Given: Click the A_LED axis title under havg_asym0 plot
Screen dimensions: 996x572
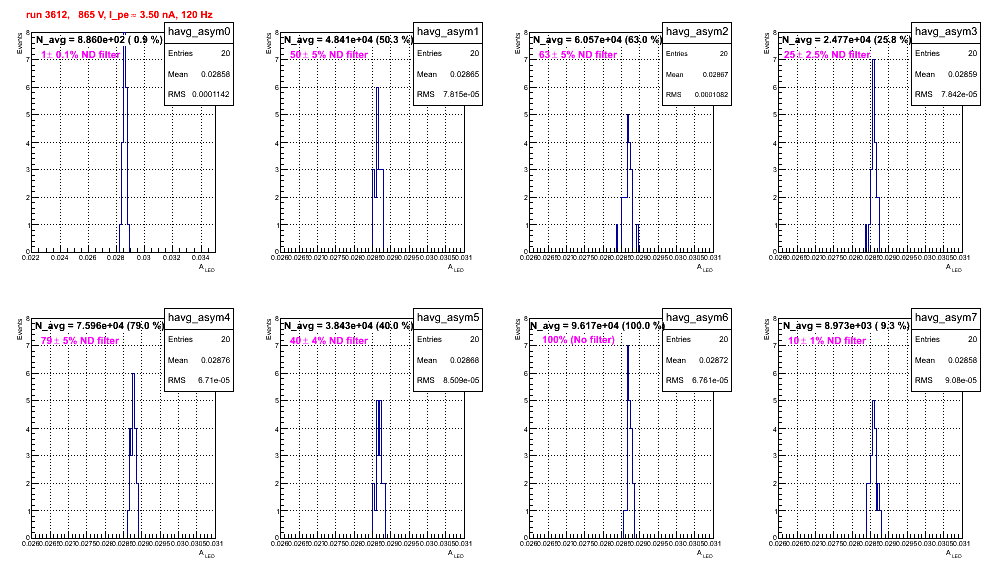Looking at the screenshot, I should (x=207, y=268).
